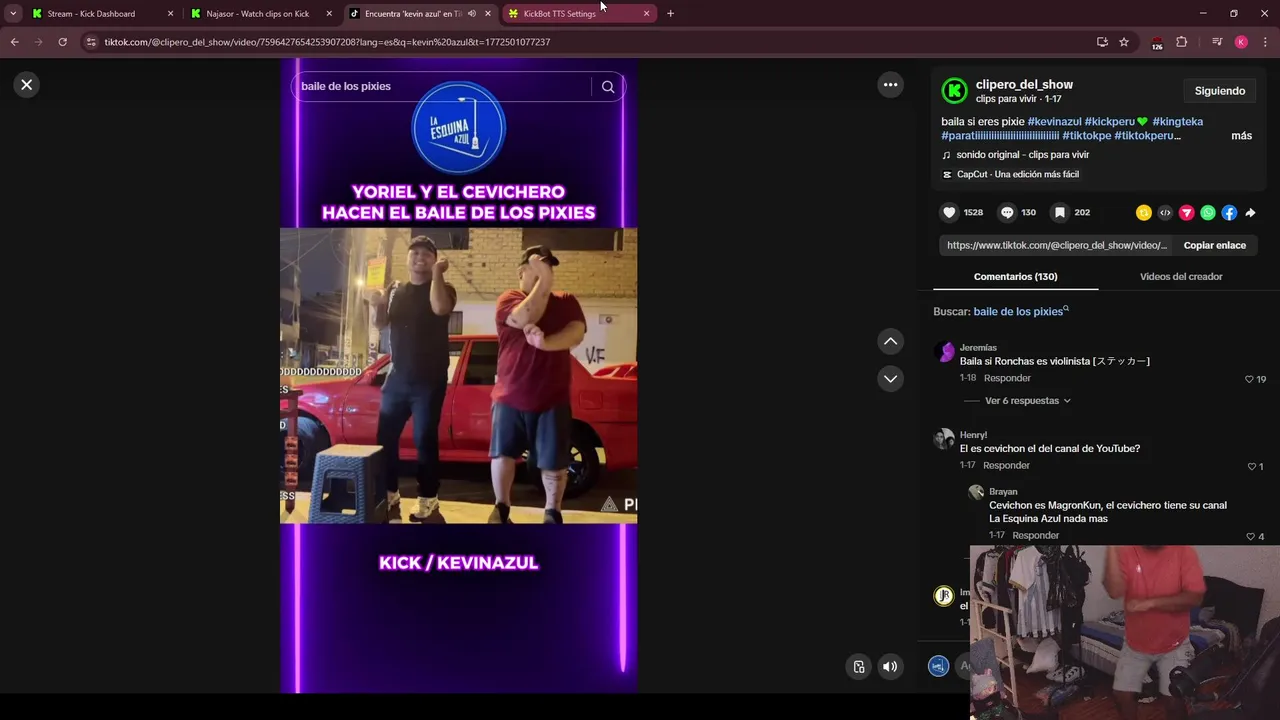Repost the video with yellow repost icon
This screenshot has width=1280, height=720.
pos(1144,213)
